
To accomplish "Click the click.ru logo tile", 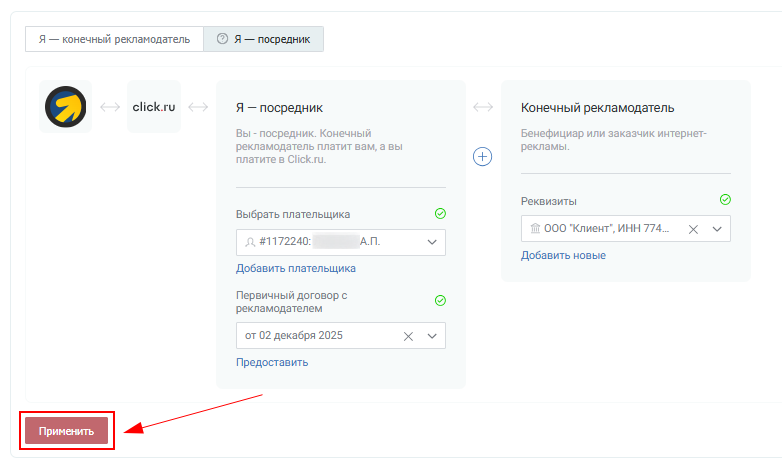I will click(154, 107).
